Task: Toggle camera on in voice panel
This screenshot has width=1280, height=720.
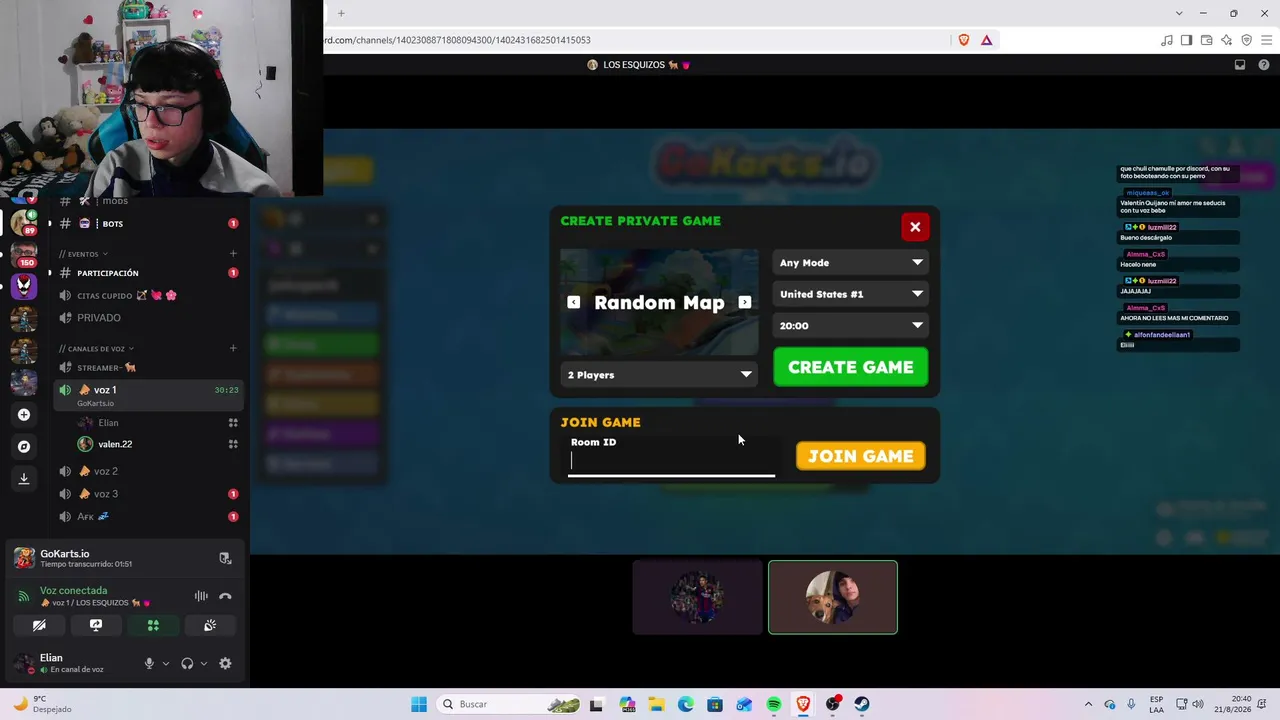Action: (x=39, y=625)
